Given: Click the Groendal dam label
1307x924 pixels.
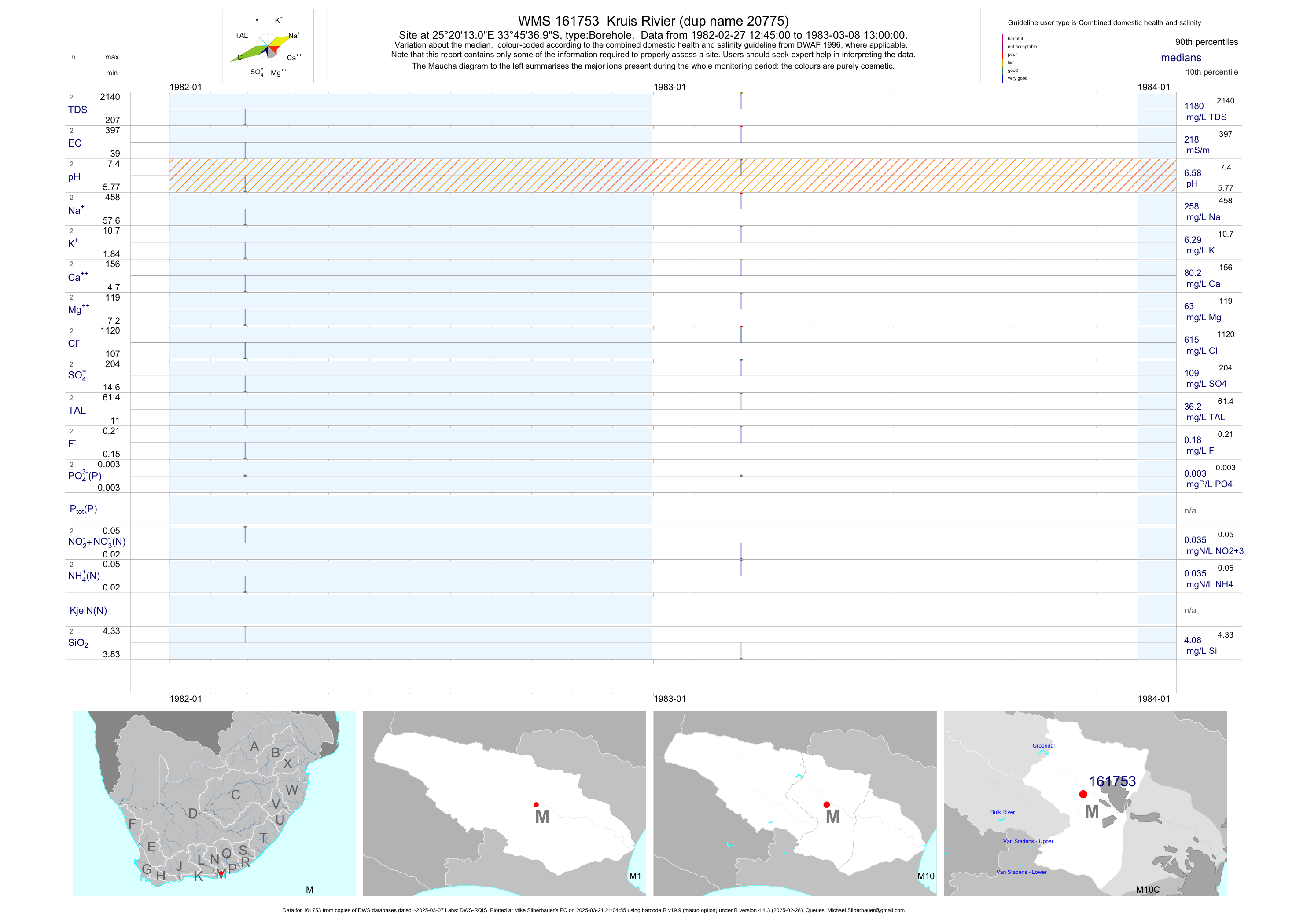Looking at the screenshot, I should [1043, 745].
